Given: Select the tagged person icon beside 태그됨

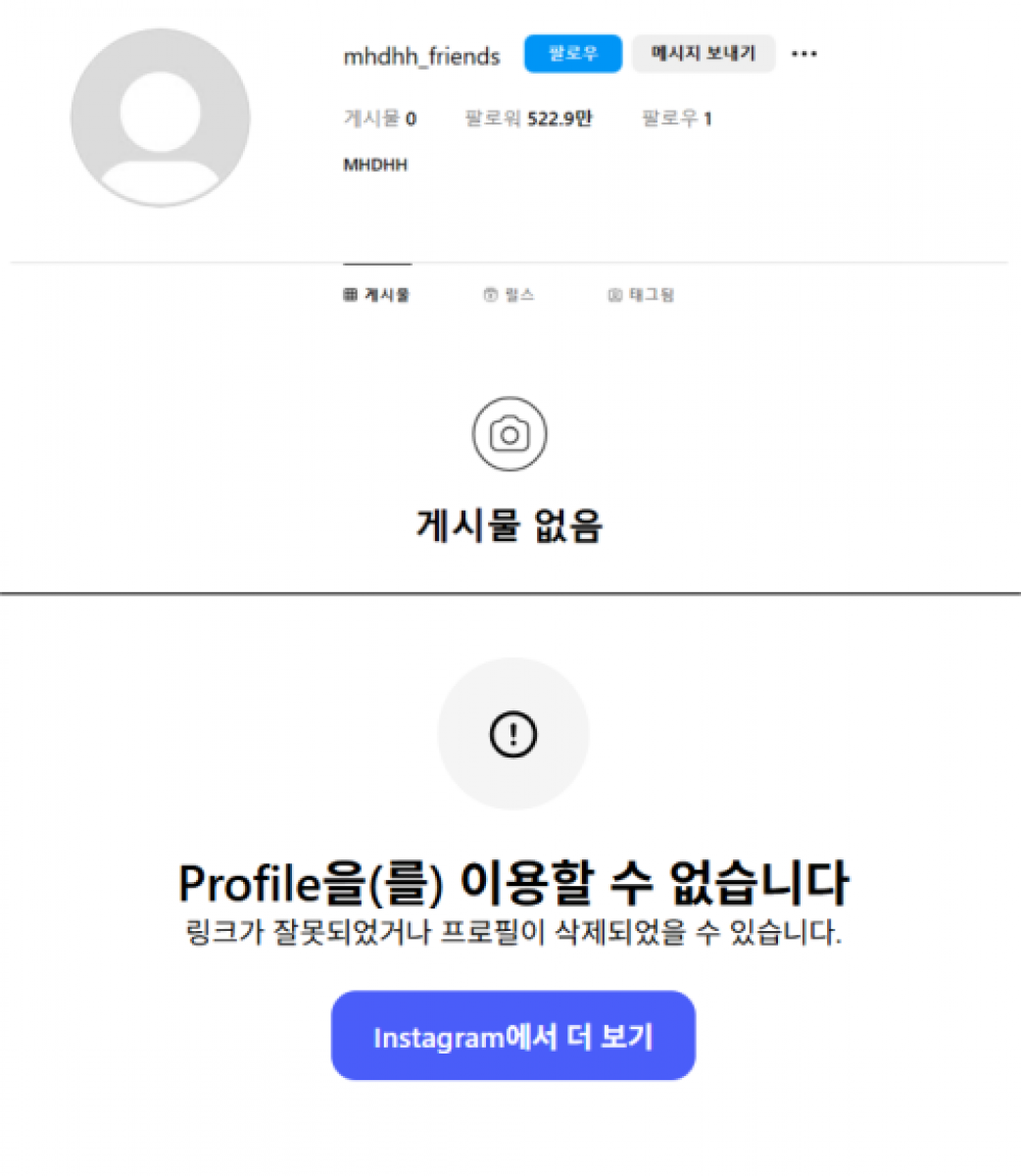Looking at the screenshot, I should [x=614, y=295].
